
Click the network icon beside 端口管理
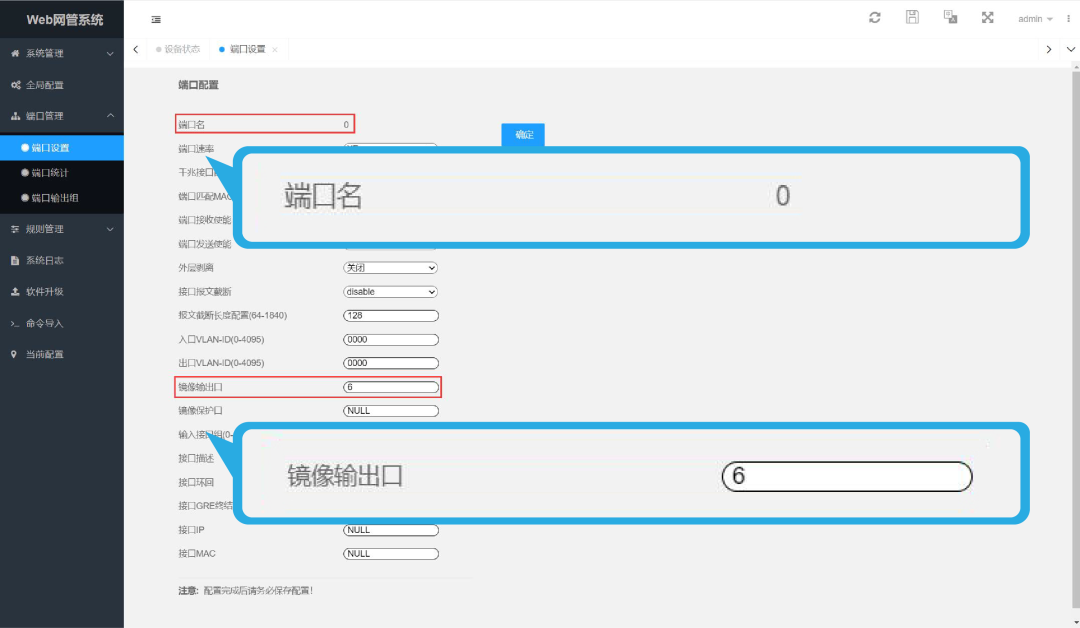(x=15, y=116)
